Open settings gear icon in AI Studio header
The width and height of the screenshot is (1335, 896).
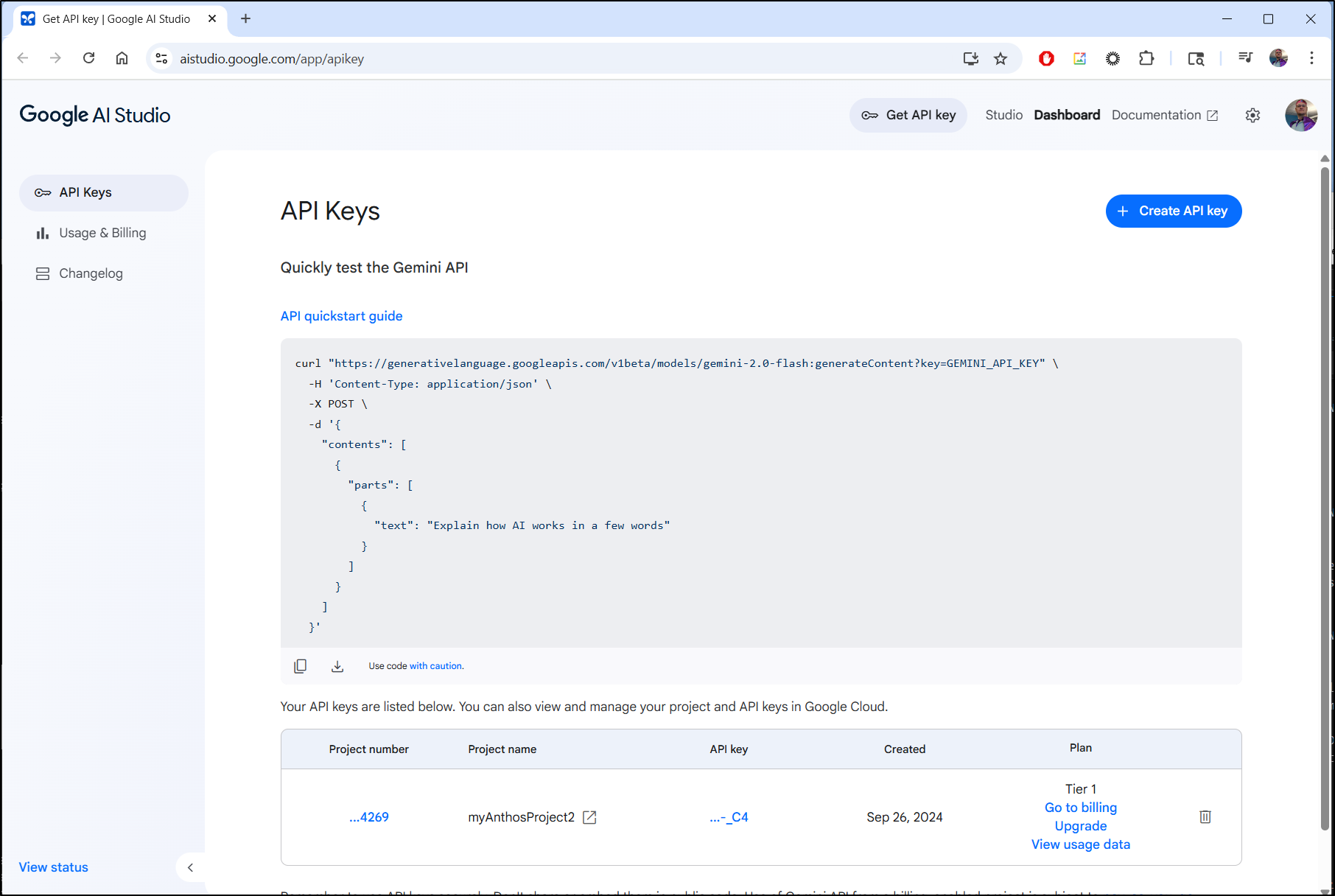coord(1252,115)
